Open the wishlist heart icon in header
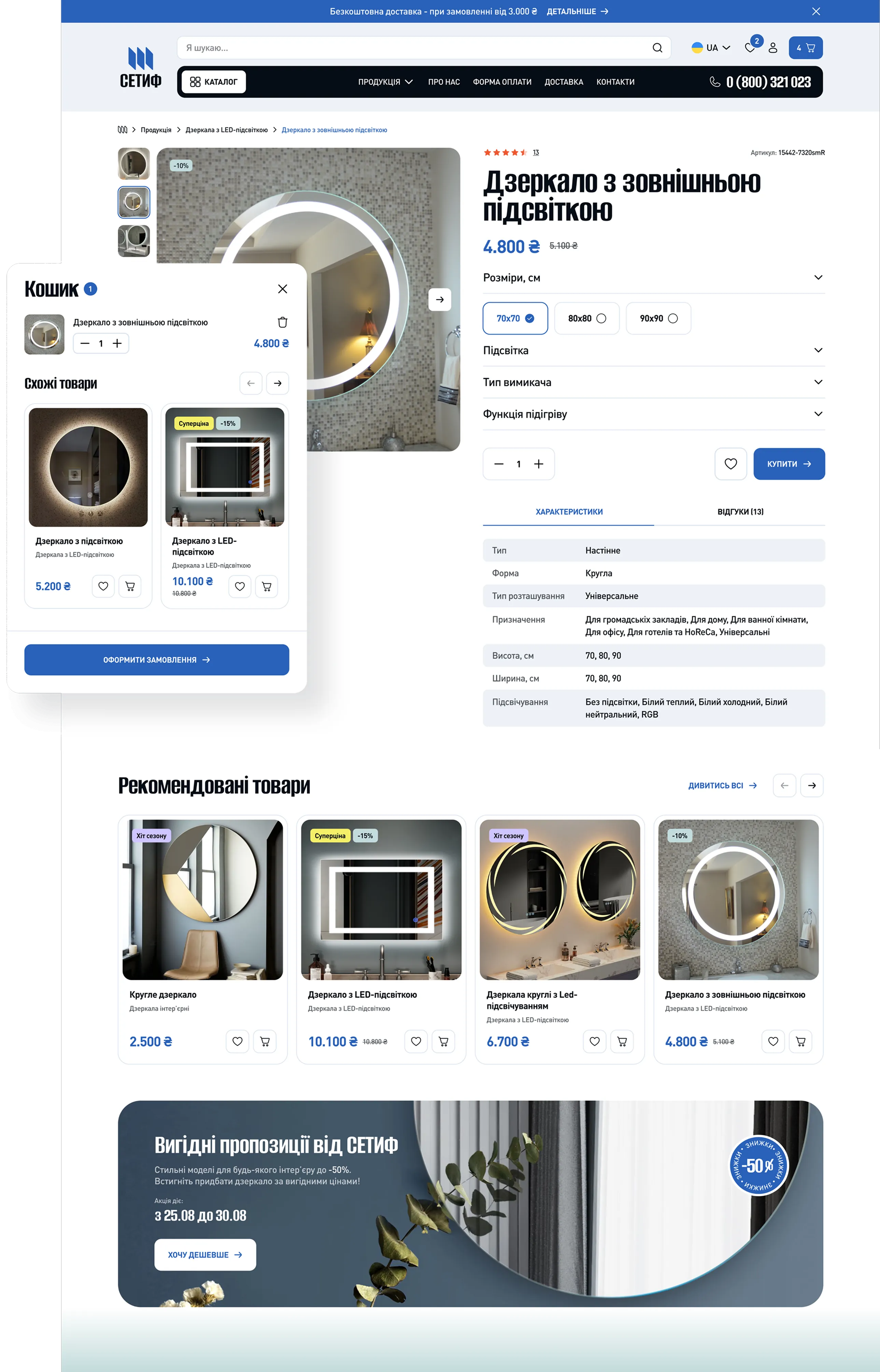The width and height of the screenshot is (880, 1372). pyautogui.click(x=750, y=48)
